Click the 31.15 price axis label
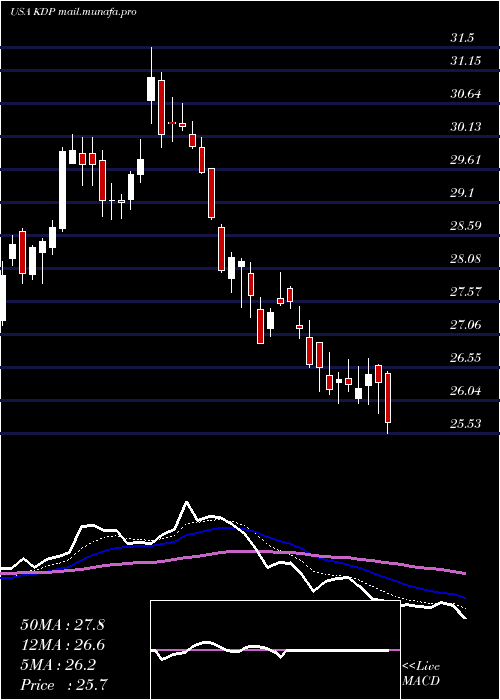This screenshot has width=500, height=700. point(466,60)
